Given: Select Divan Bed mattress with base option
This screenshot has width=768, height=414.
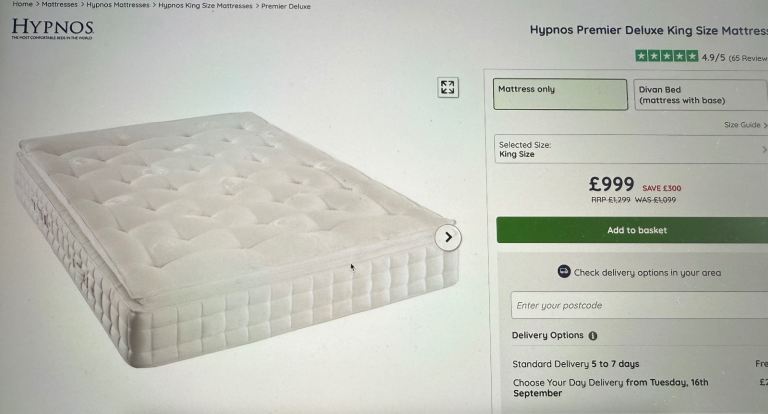Looking at the screenshot, I should 700,95.
